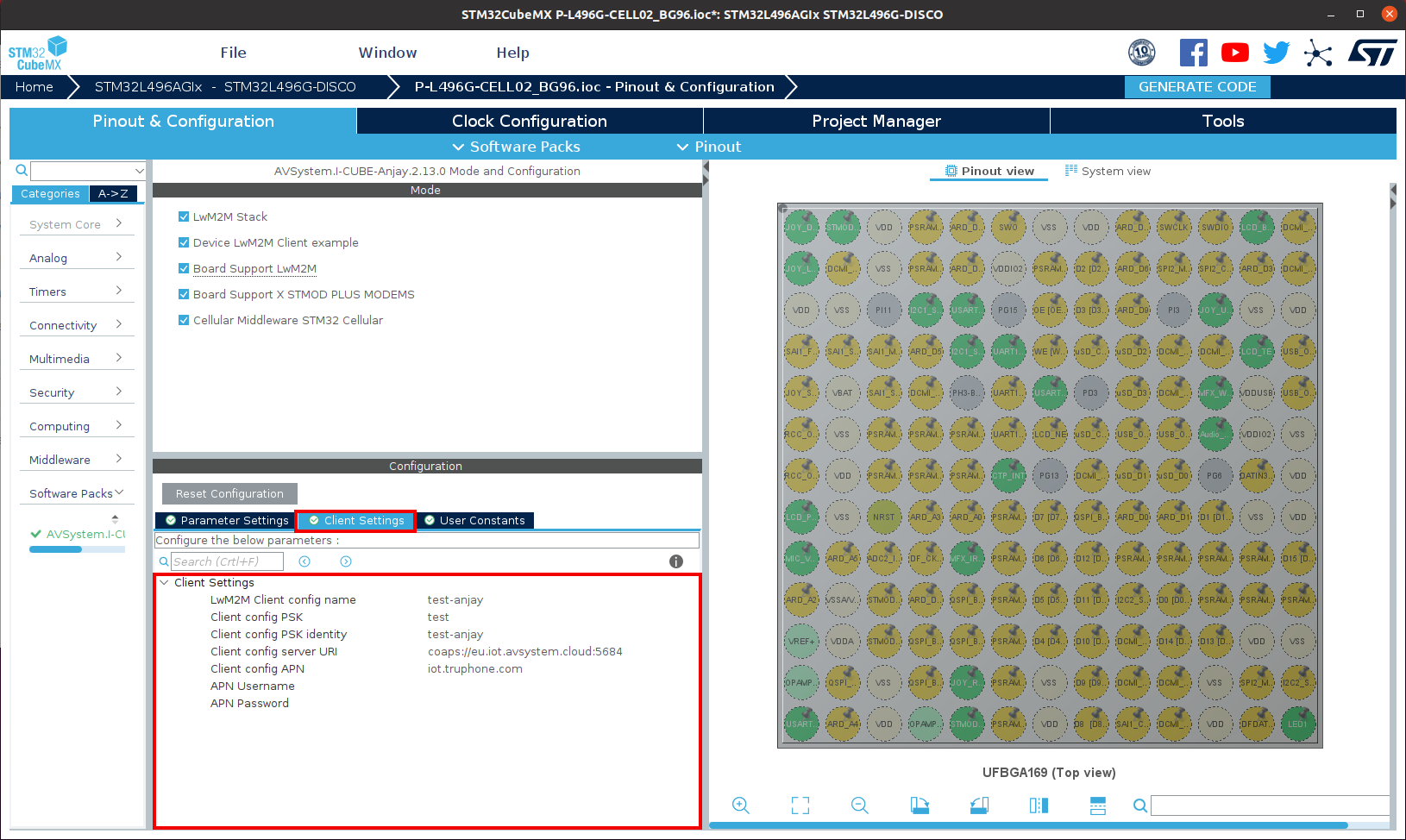Go to previous parameter search result
The width and height of the screenshot is (1406, 840).
[x=304, y=561]
